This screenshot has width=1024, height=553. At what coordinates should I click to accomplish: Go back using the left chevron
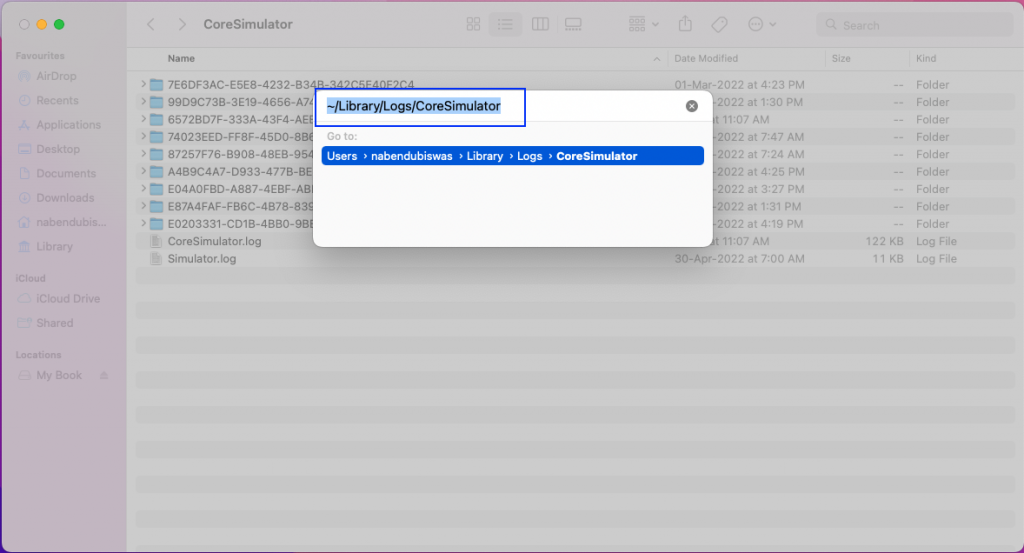(151, 25)
